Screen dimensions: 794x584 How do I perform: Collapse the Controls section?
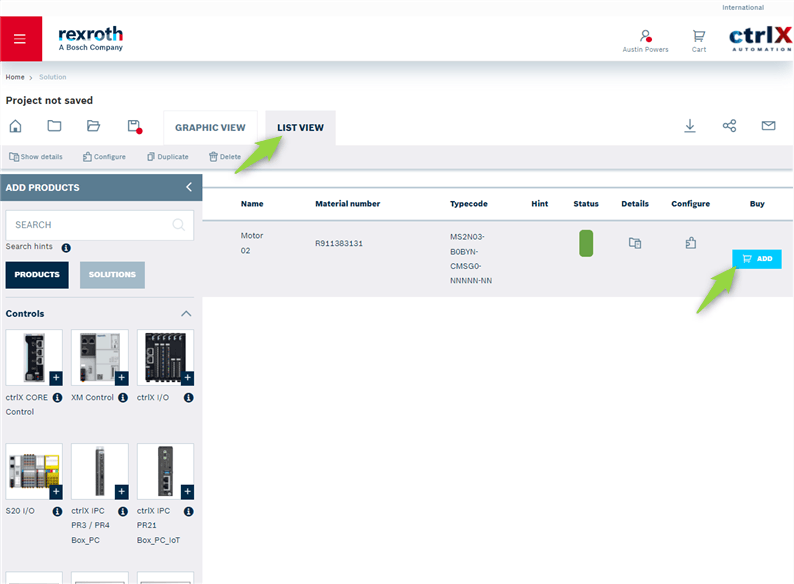click(x=186, y=314)
